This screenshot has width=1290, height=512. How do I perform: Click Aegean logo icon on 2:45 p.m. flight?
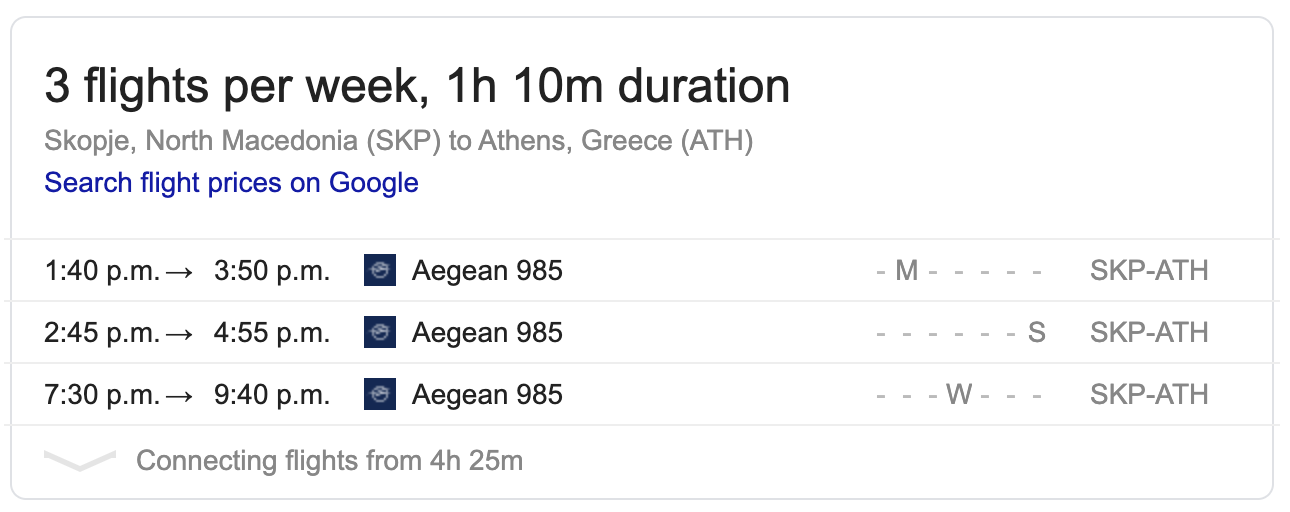point(380,332)
